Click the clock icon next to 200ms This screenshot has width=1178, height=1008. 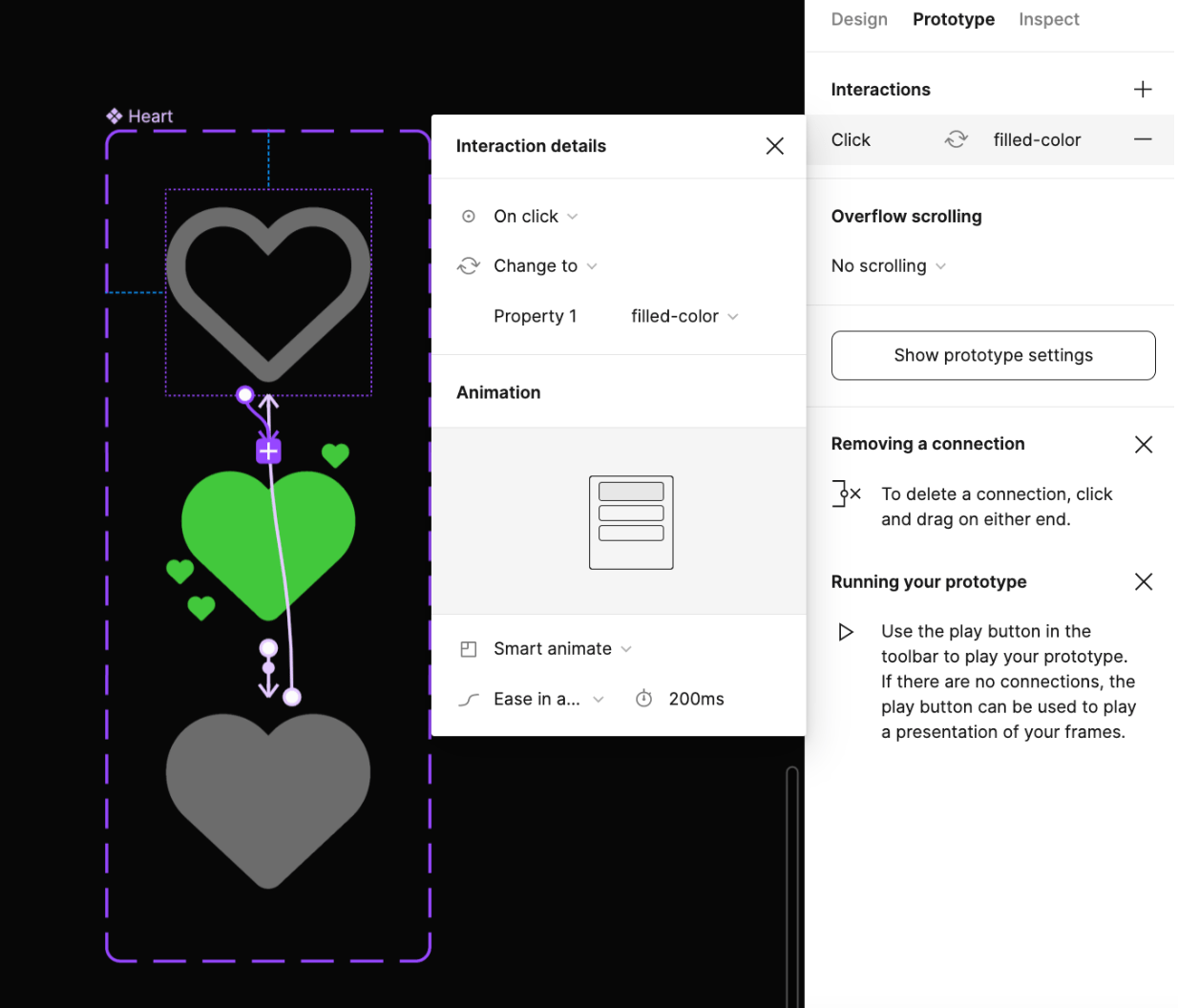point(644,698)
